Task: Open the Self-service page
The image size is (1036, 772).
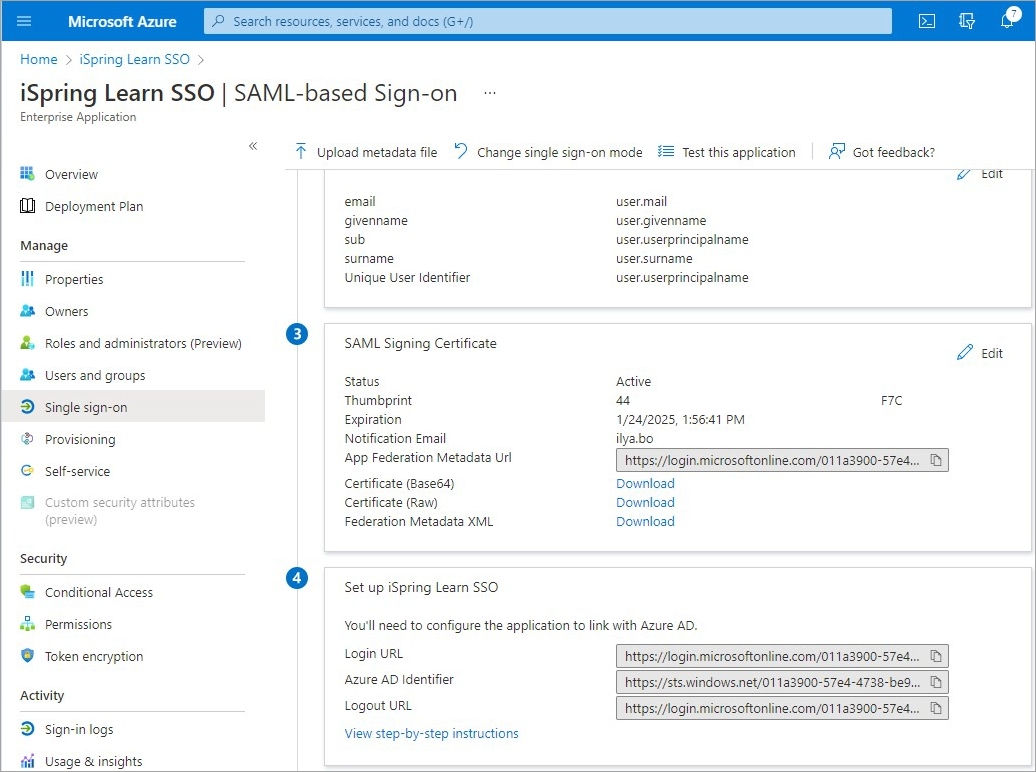Action: 77,471
